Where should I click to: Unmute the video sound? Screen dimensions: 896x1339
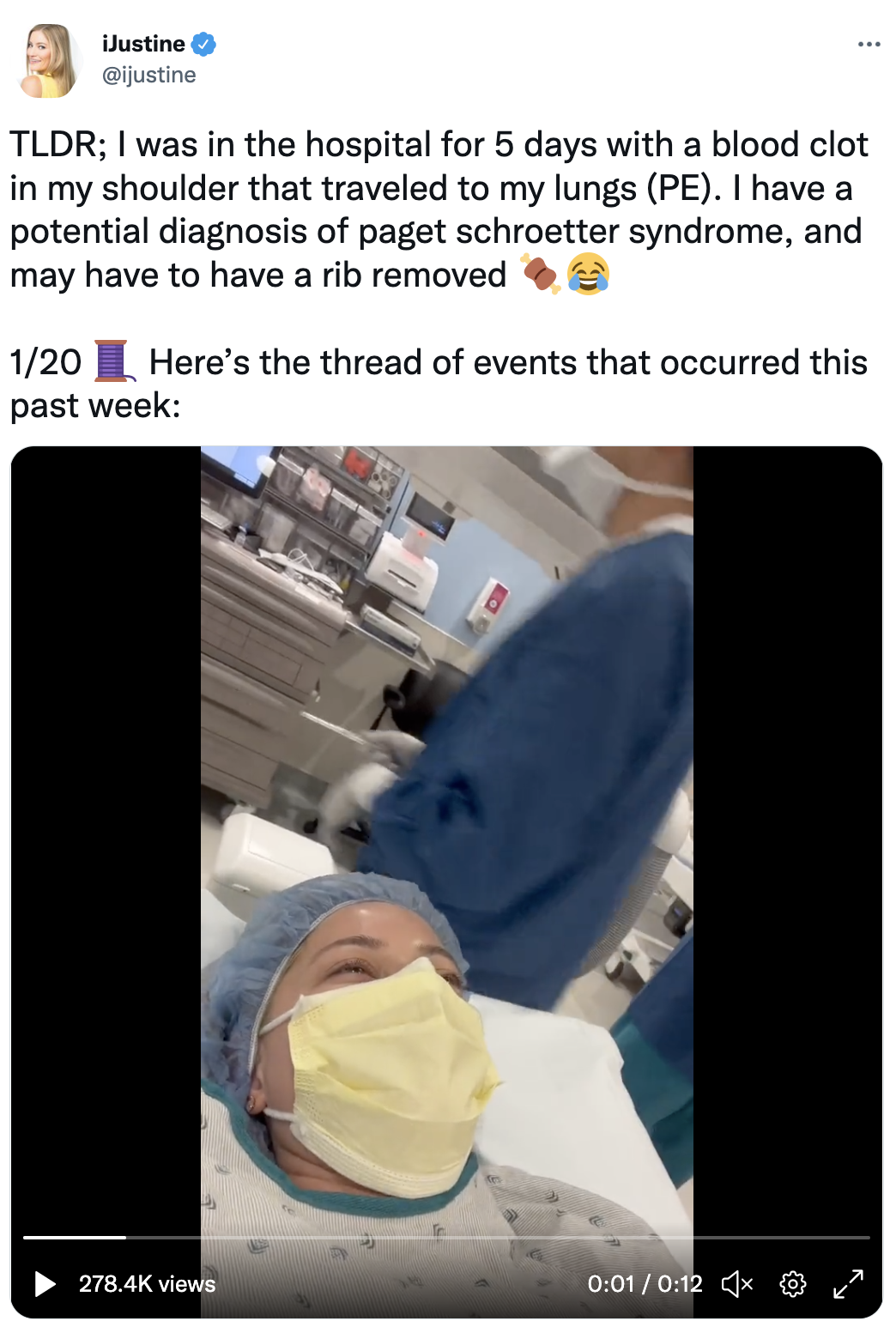[x=737, y=1284]
